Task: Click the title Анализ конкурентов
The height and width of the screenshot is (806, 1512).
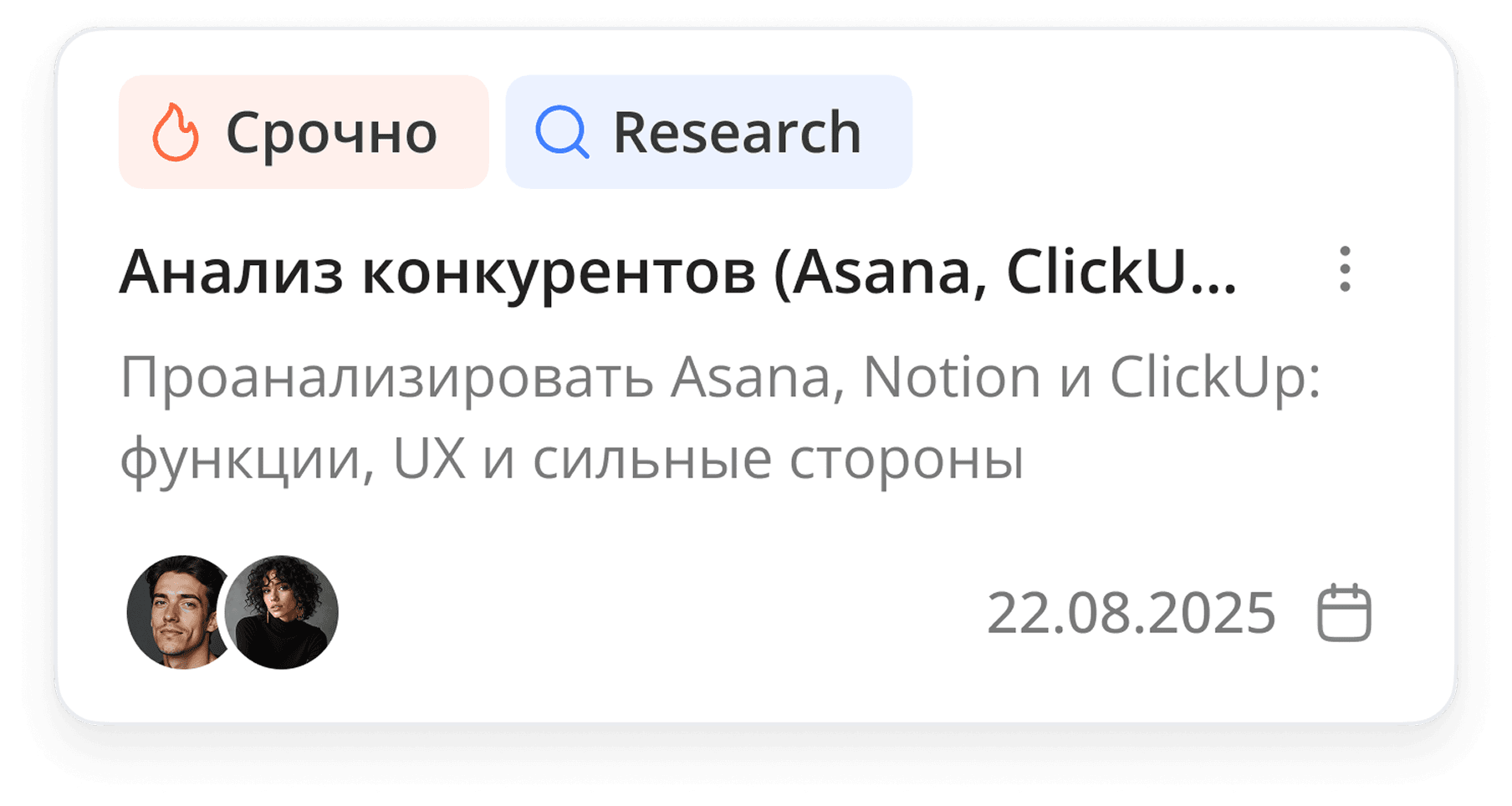Action: 677,270
